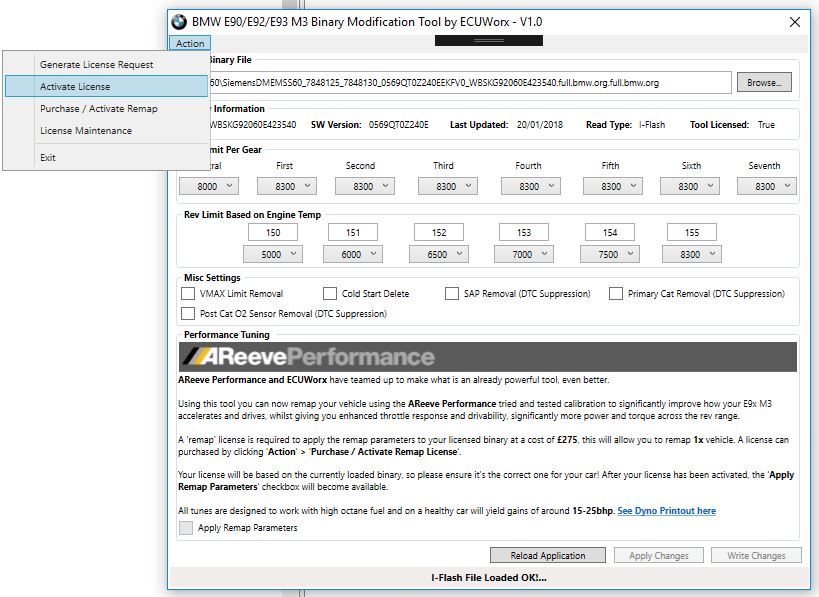Click the Last Updated date 20/01/2018
Image resolution: width=819 pixels, height=597 pixels.
pyautogui.click(x=540, y=125)
